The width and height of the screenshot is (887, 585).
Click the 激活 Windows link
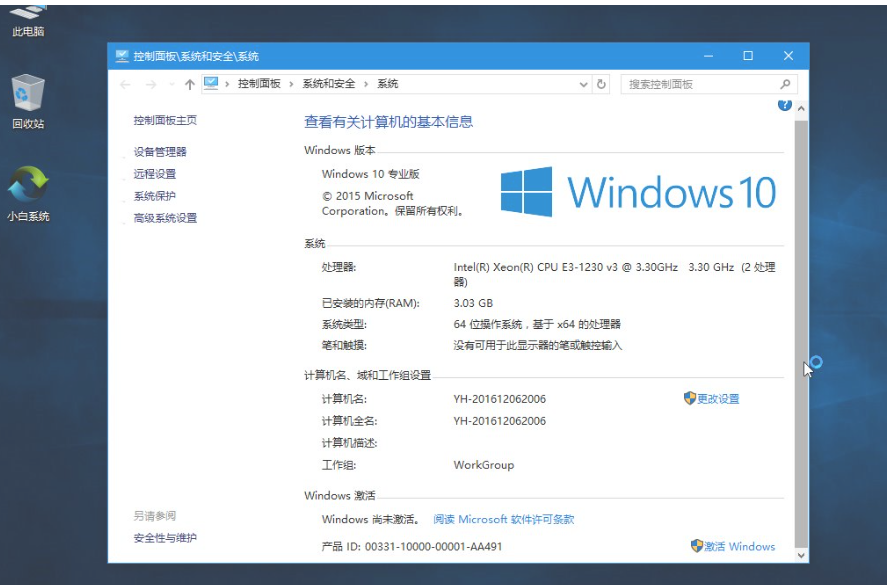point(739,547)
